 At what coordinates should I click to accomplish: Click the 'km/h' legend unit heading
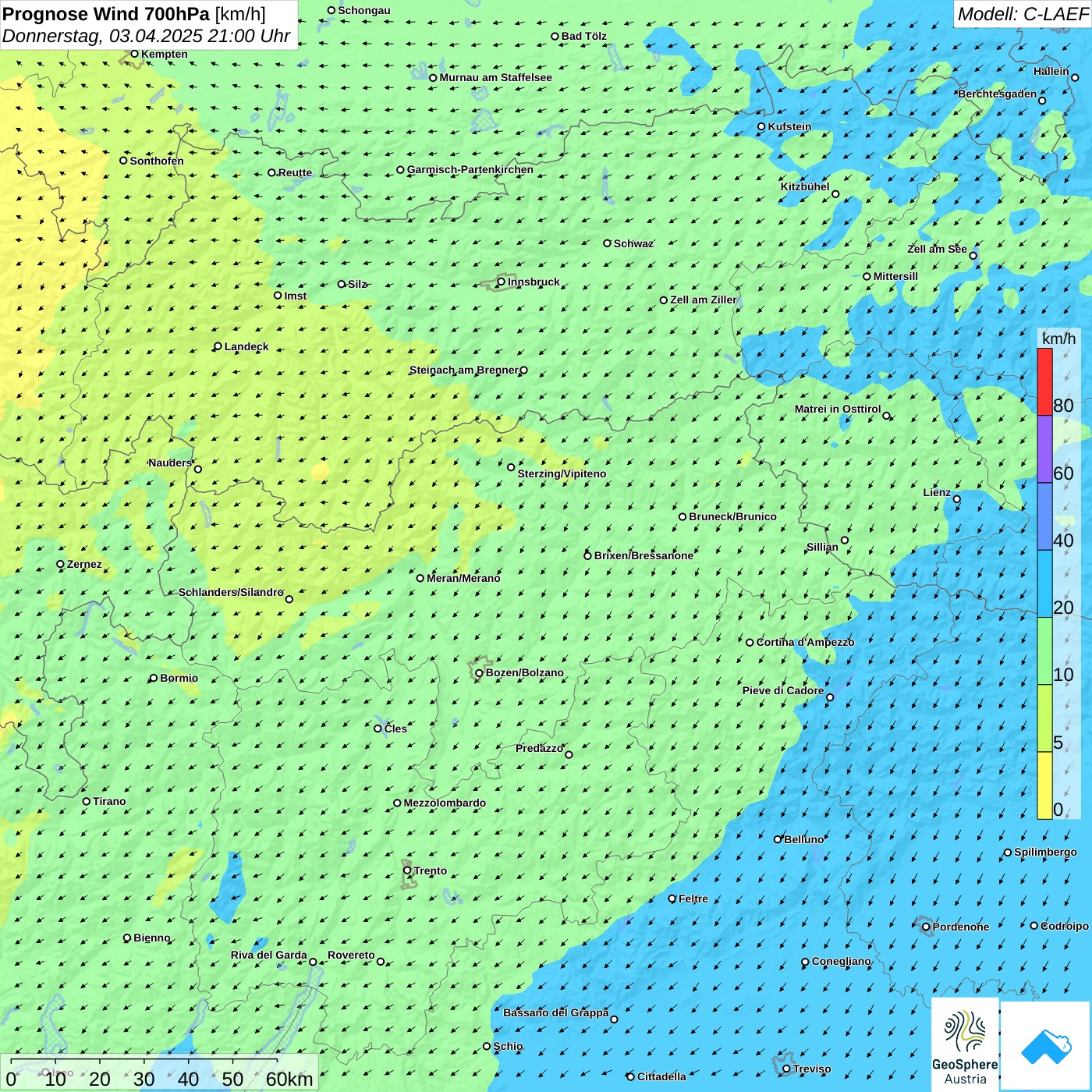(1058, 339)
